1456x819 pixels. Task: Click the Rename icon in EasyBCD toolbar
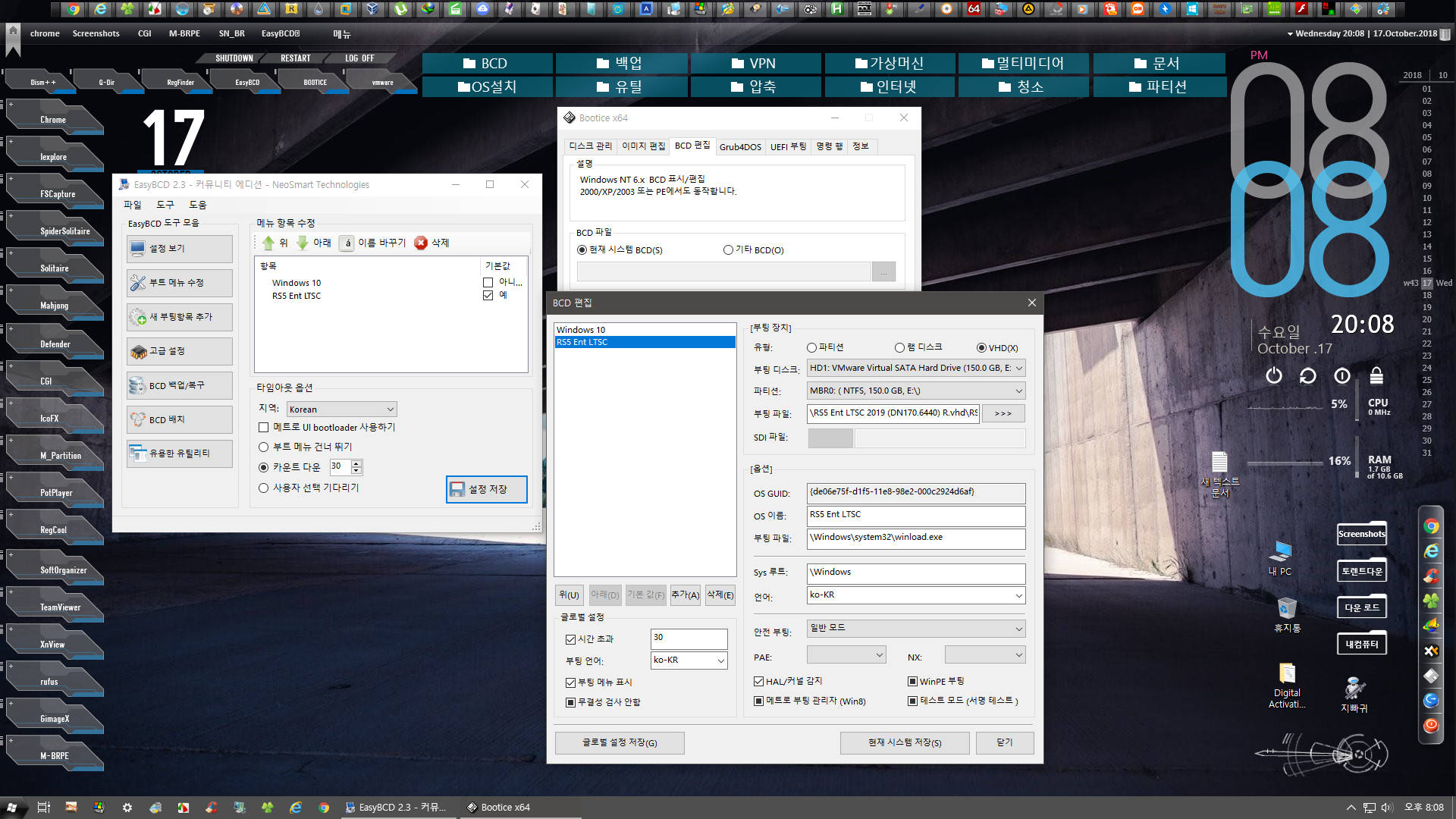click(347, 243)
